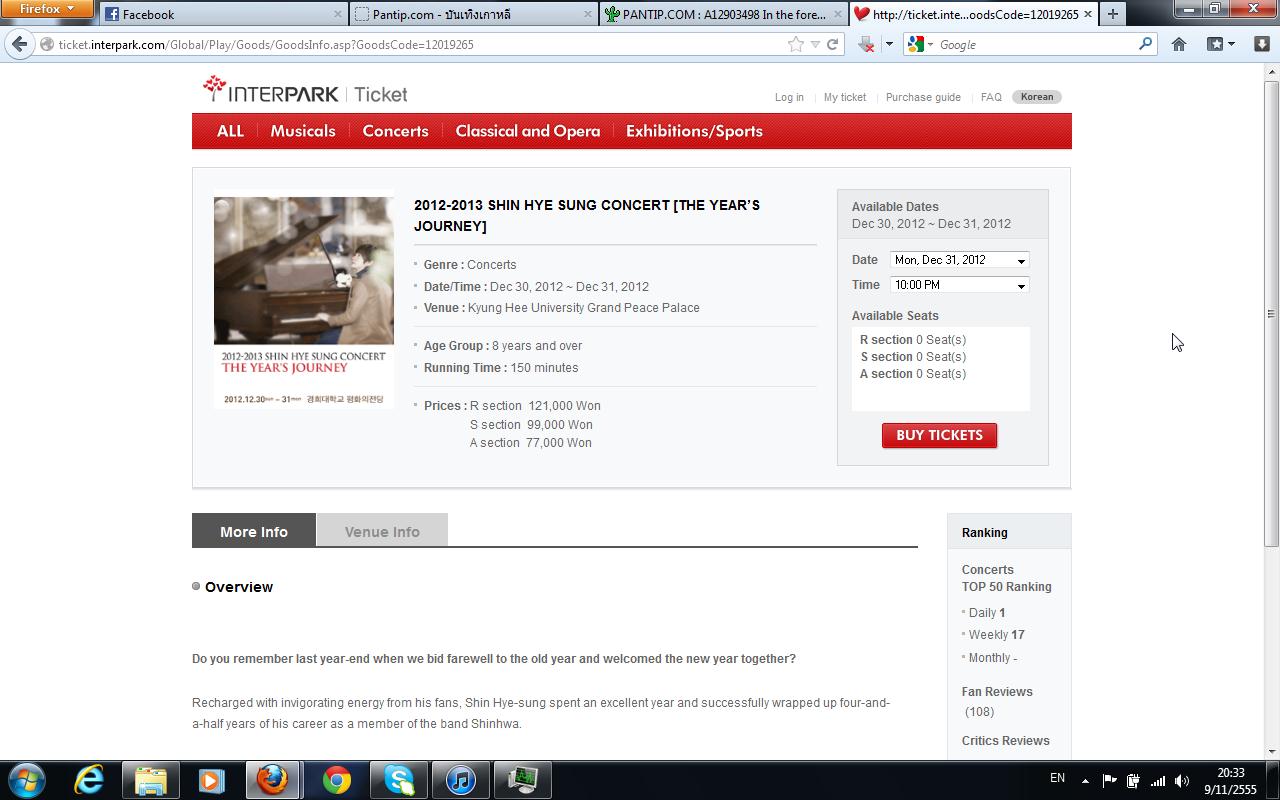The image size is (1280, 800).
Task: Reload the page with refresh icon
Action: click(x=832, y=44)
